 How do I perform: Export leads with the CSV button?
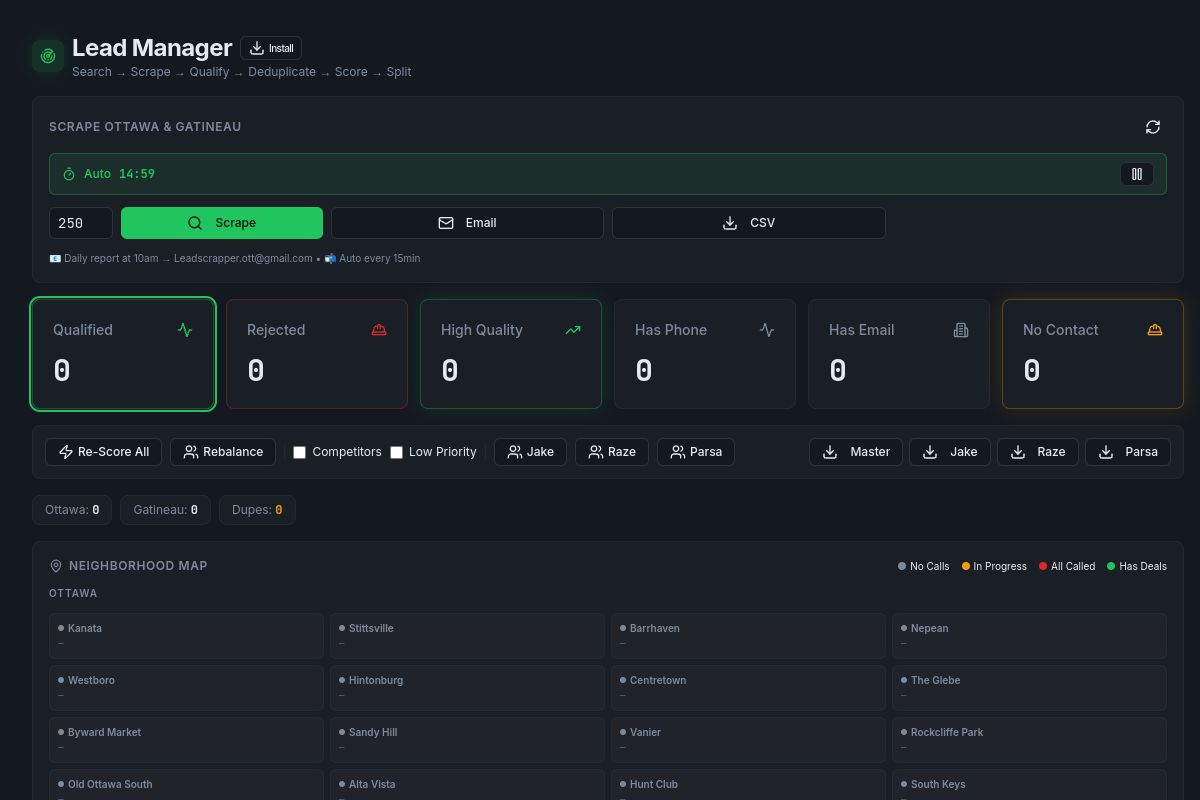pyautogui.click(x=749, y=223)
